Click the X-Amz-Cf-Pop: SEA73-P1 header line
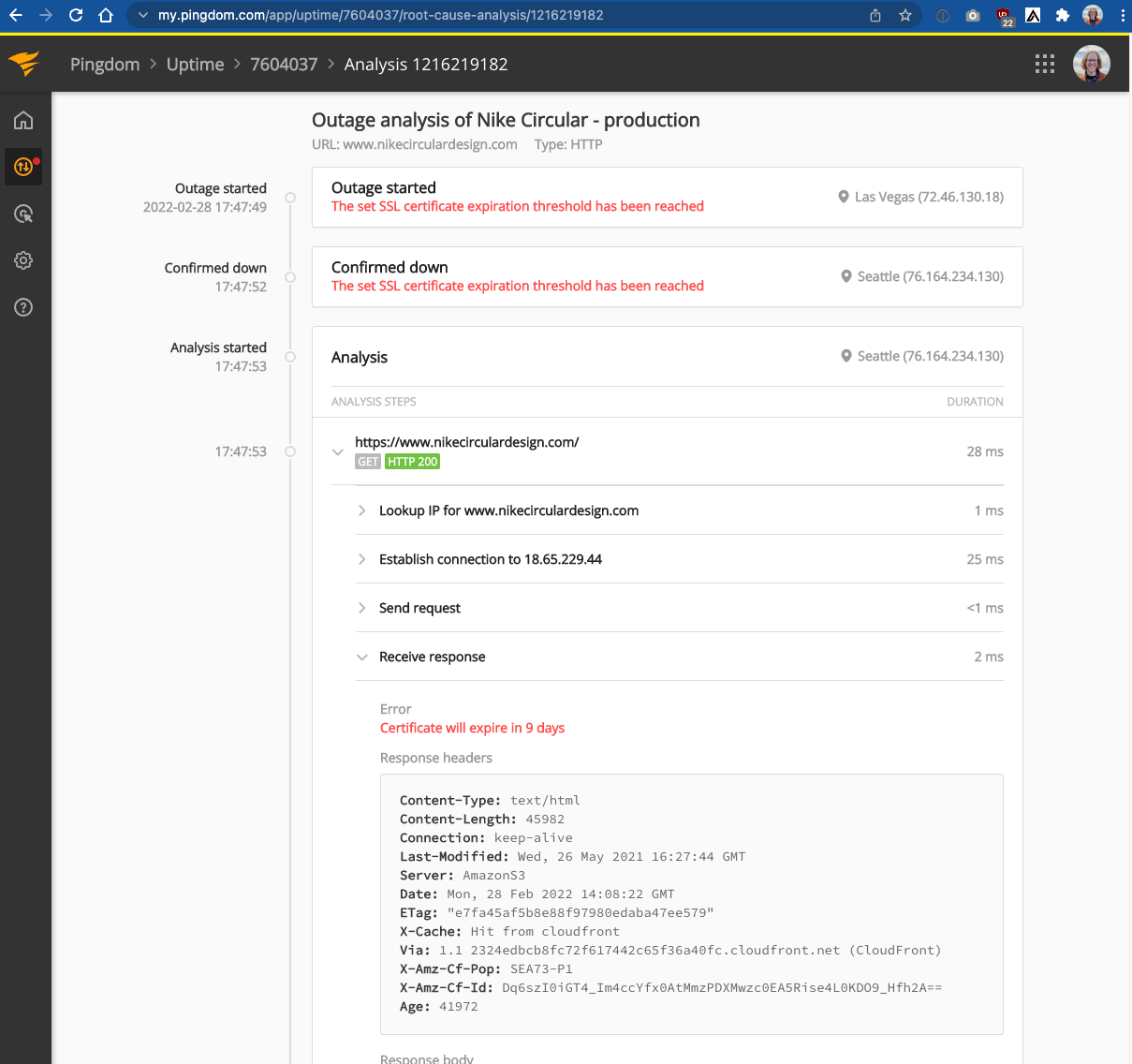Viewport: 1132px width, 1064px height. pyautogui.click(x=486, y=968)
